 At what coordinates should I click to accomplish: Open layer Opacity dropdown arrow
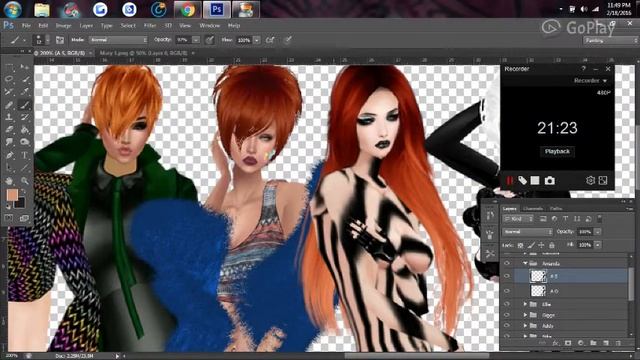598,232
